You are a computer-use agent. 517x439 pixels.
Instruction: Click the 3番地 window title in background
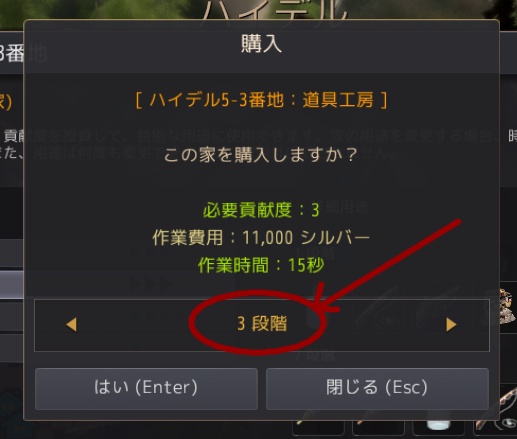(13, 53)
